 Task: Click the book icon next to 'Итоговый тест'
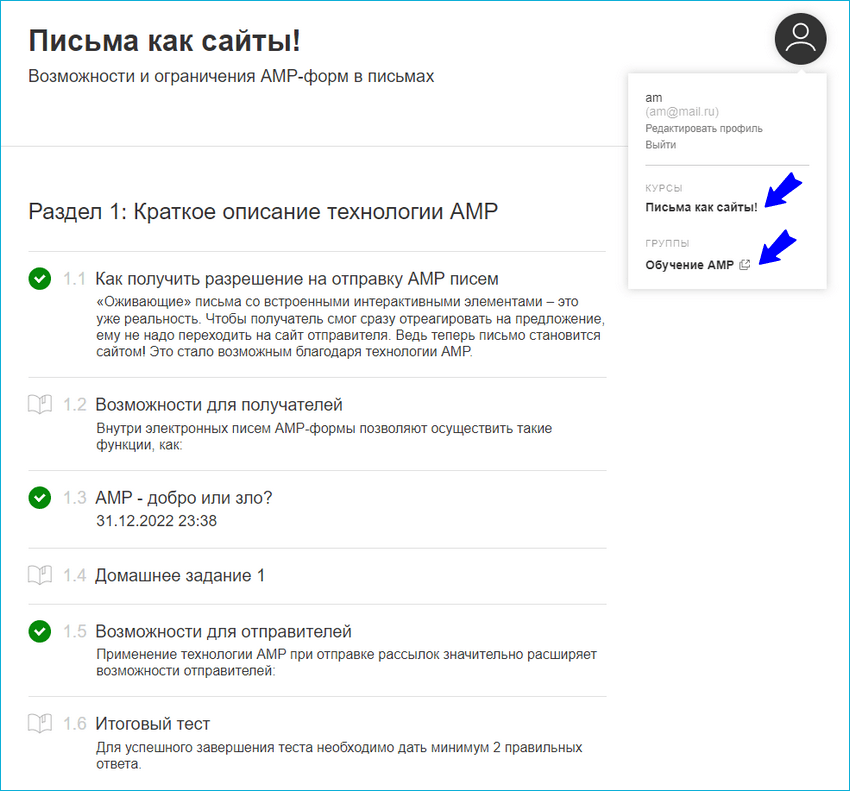[x=40, y=724]
